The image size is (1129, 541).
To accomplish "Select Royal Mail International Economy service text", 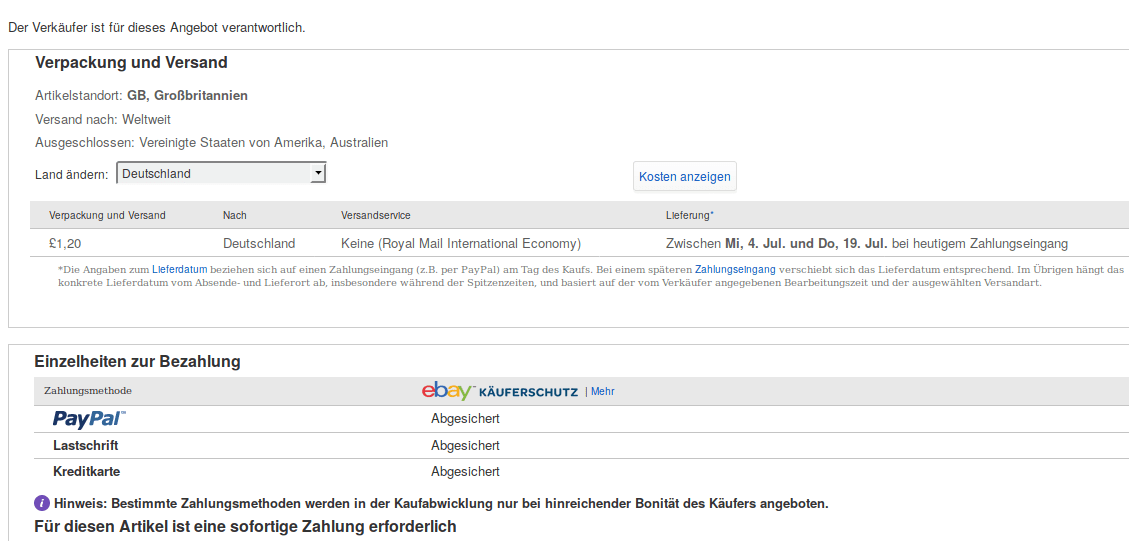I will click(461, 243).
